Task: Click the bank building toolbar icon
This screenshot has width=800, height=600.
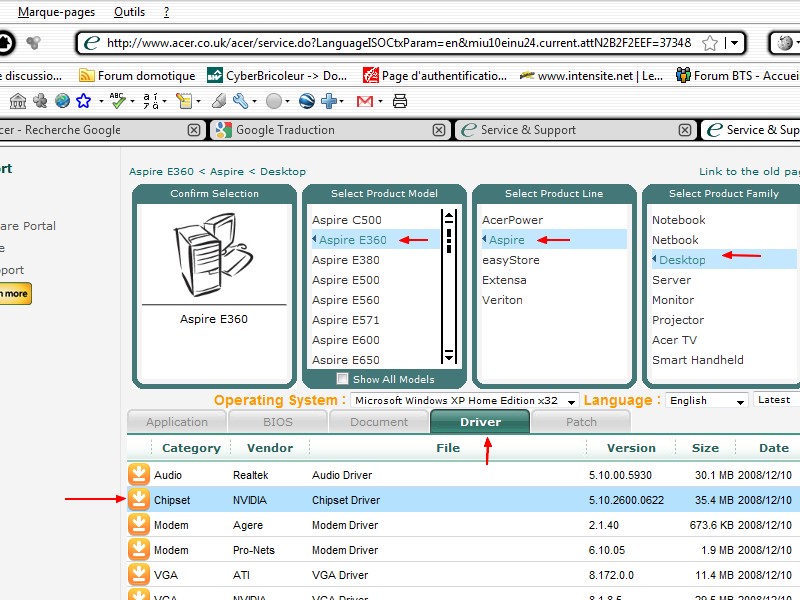Action: [18, 101]
